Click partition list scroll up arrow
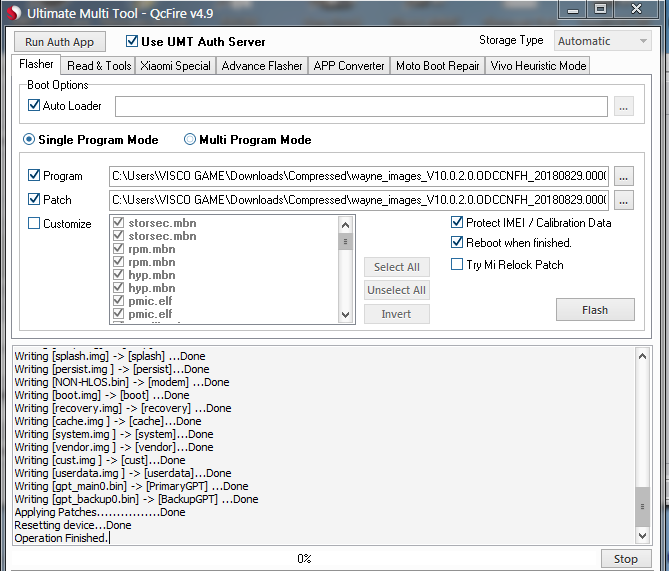The width and height of the screenshot is (669, 571). click(346, 225)
